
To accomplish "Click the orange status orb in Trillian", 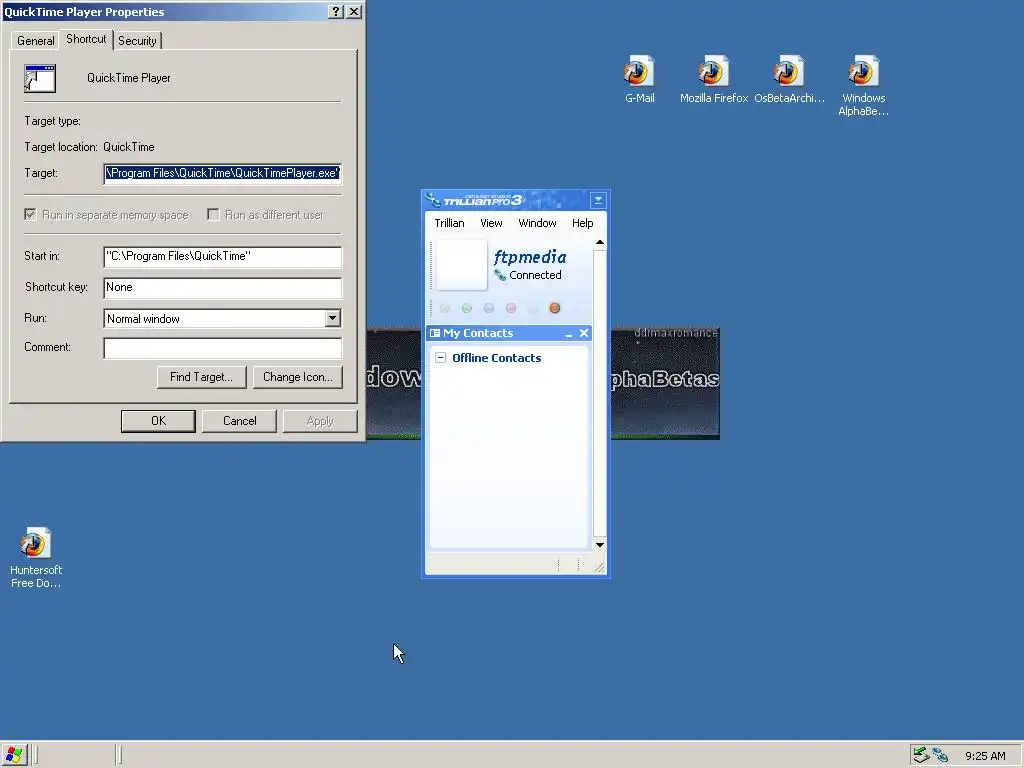I will 554,308.
